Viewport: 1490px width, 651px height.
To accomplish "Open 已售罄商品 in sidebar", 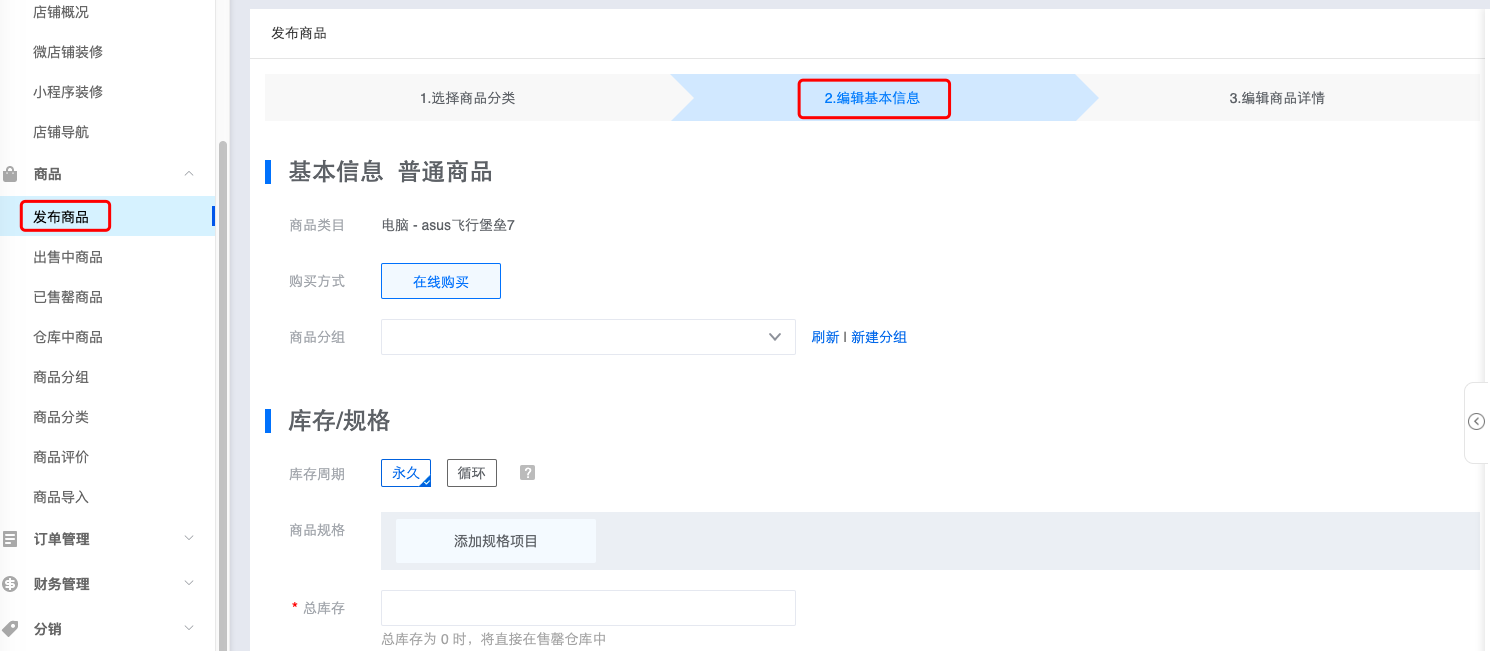I will click(x=68, y=297).
